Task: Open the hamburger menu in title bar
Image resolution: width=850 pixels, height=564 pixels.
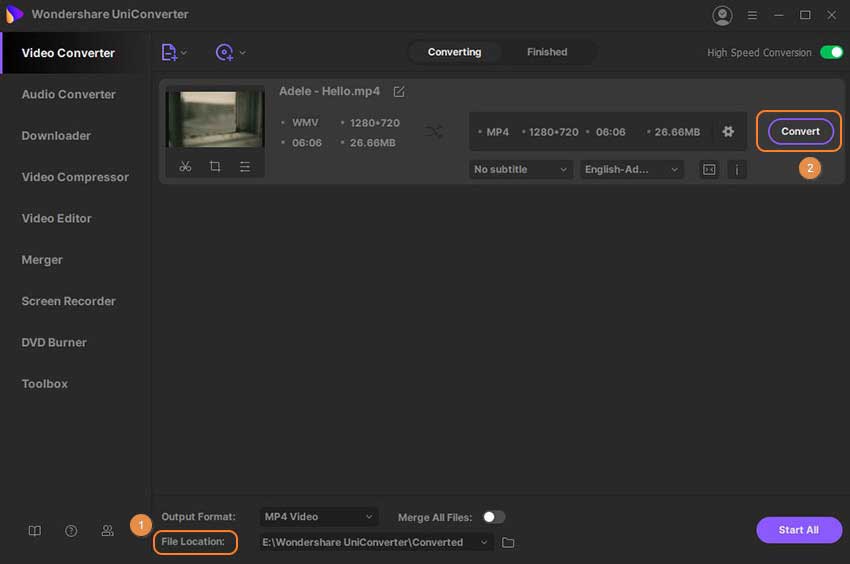Action: 752,15
